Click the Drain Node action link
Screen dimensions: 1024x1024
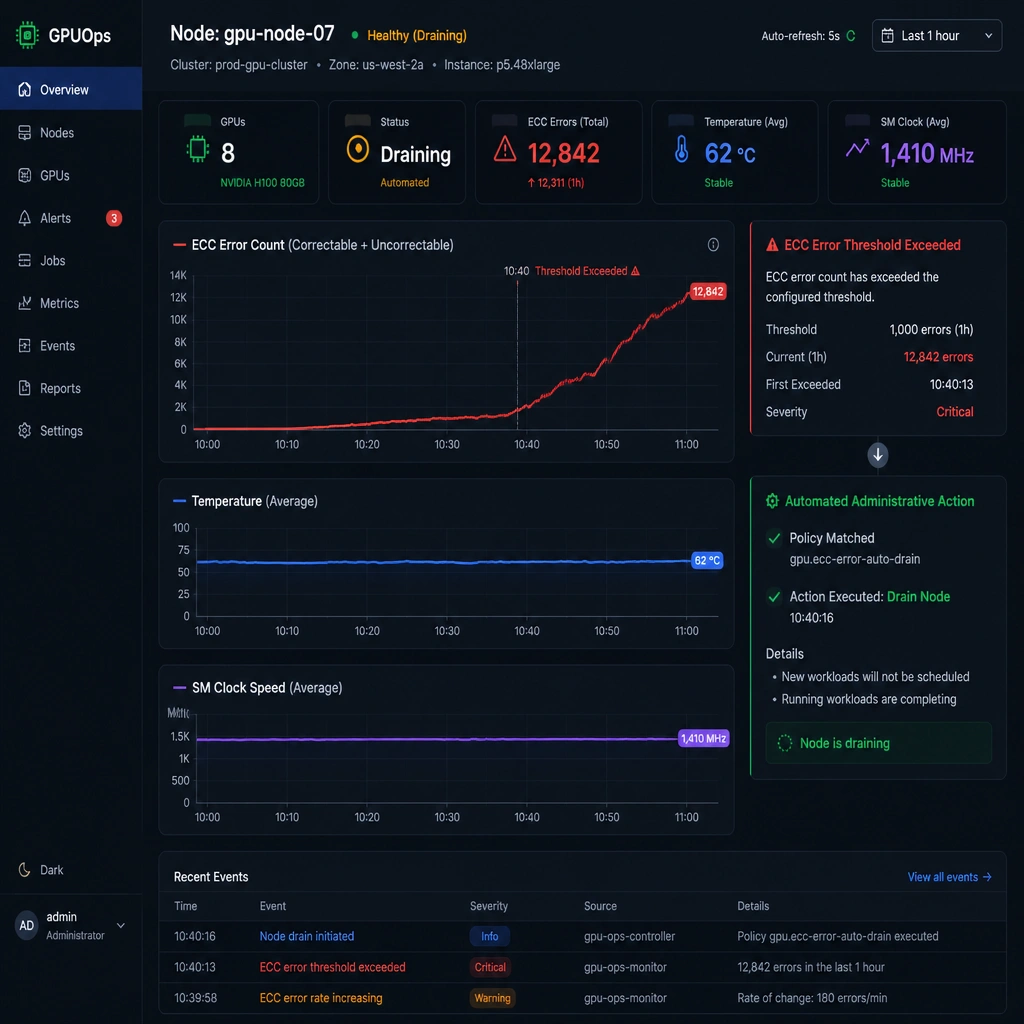coord(918,596)
